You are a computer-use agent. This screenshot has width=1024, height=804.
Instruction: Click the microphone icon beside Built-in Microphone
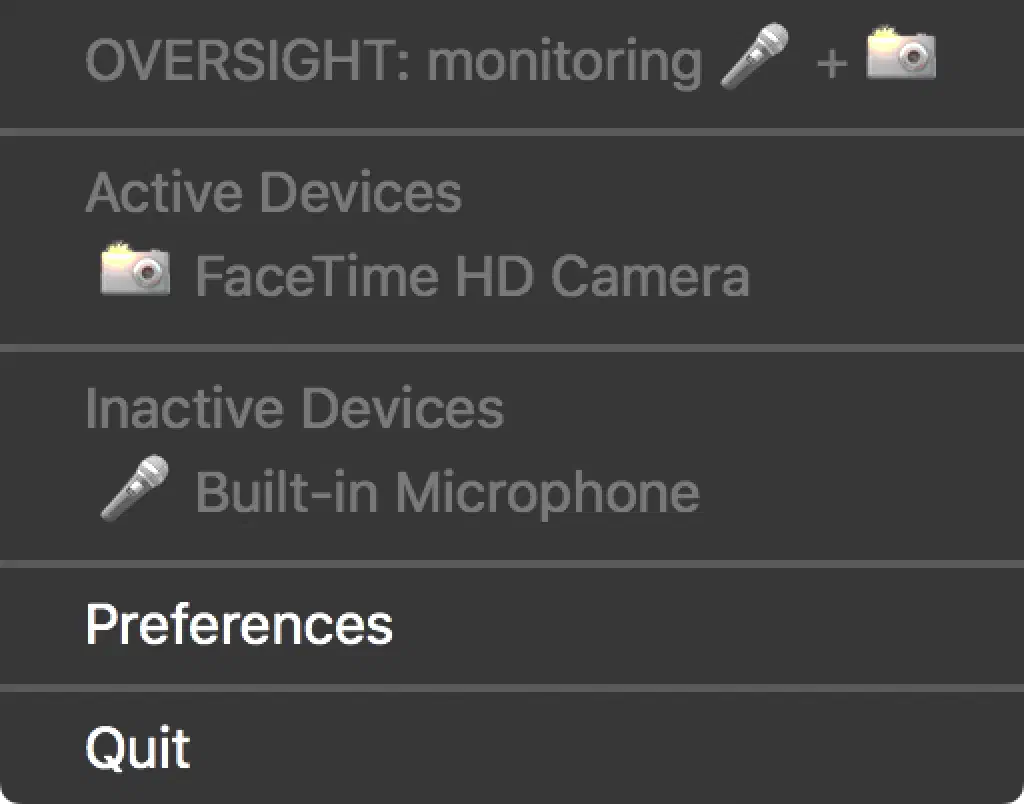click(x=134, y=487)
